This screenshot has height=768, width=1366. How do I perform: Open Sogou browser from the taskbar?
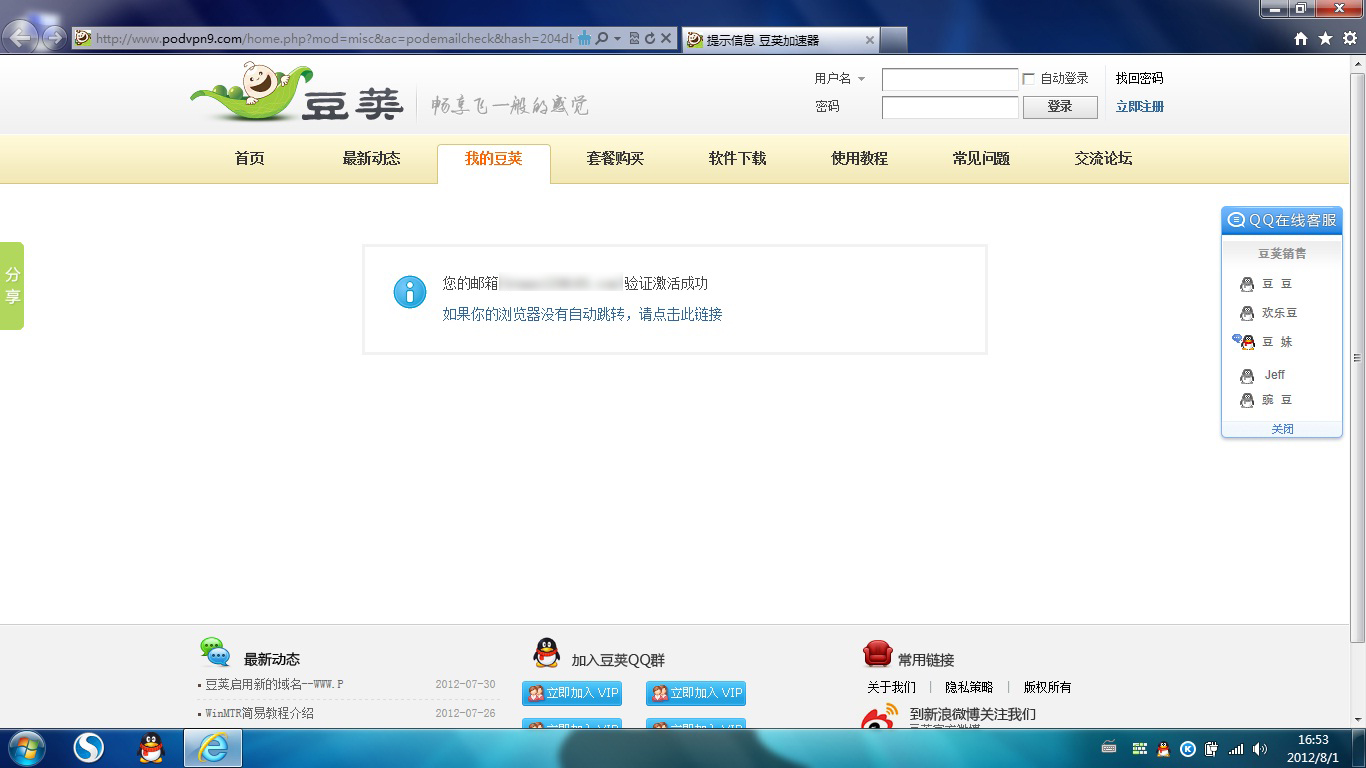[x=89, y=748]
